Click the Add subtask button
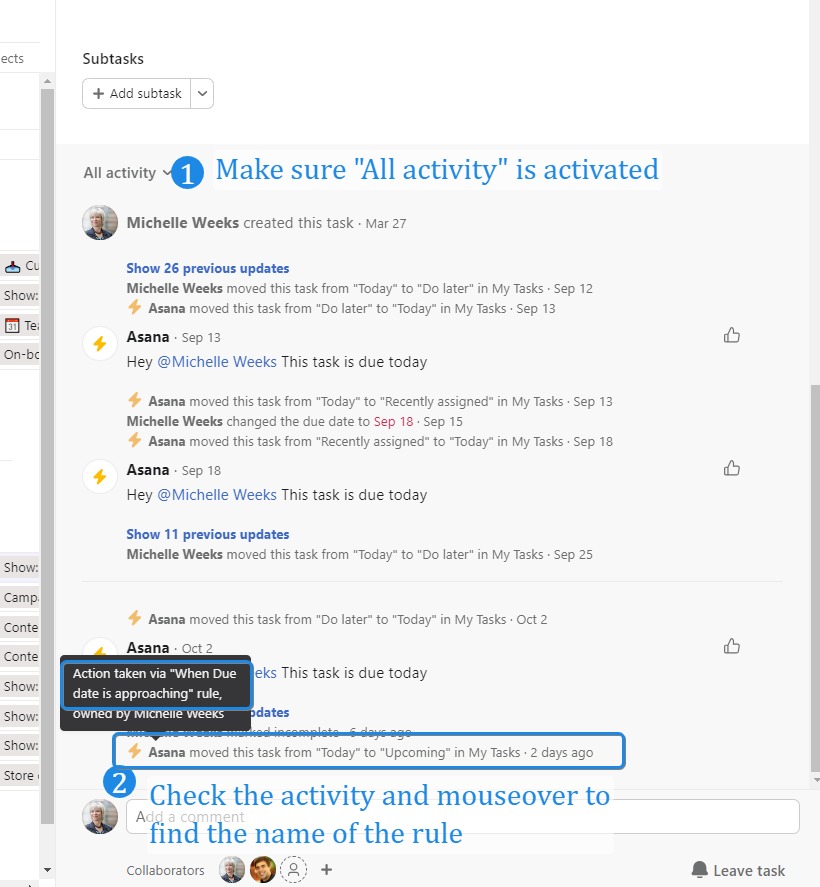This screenshot has width=820, height=887. tap(137, 93)
